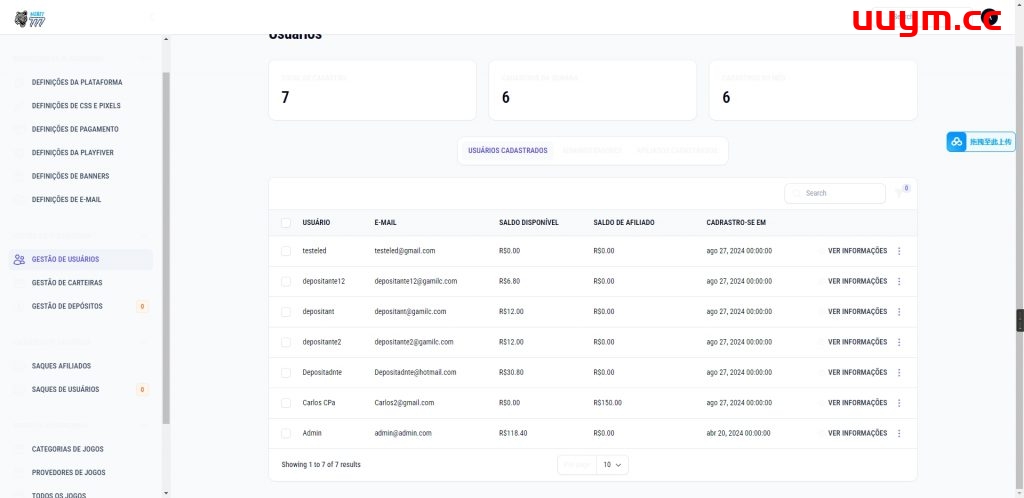Check the box for user depositante12

click(286, 281)
